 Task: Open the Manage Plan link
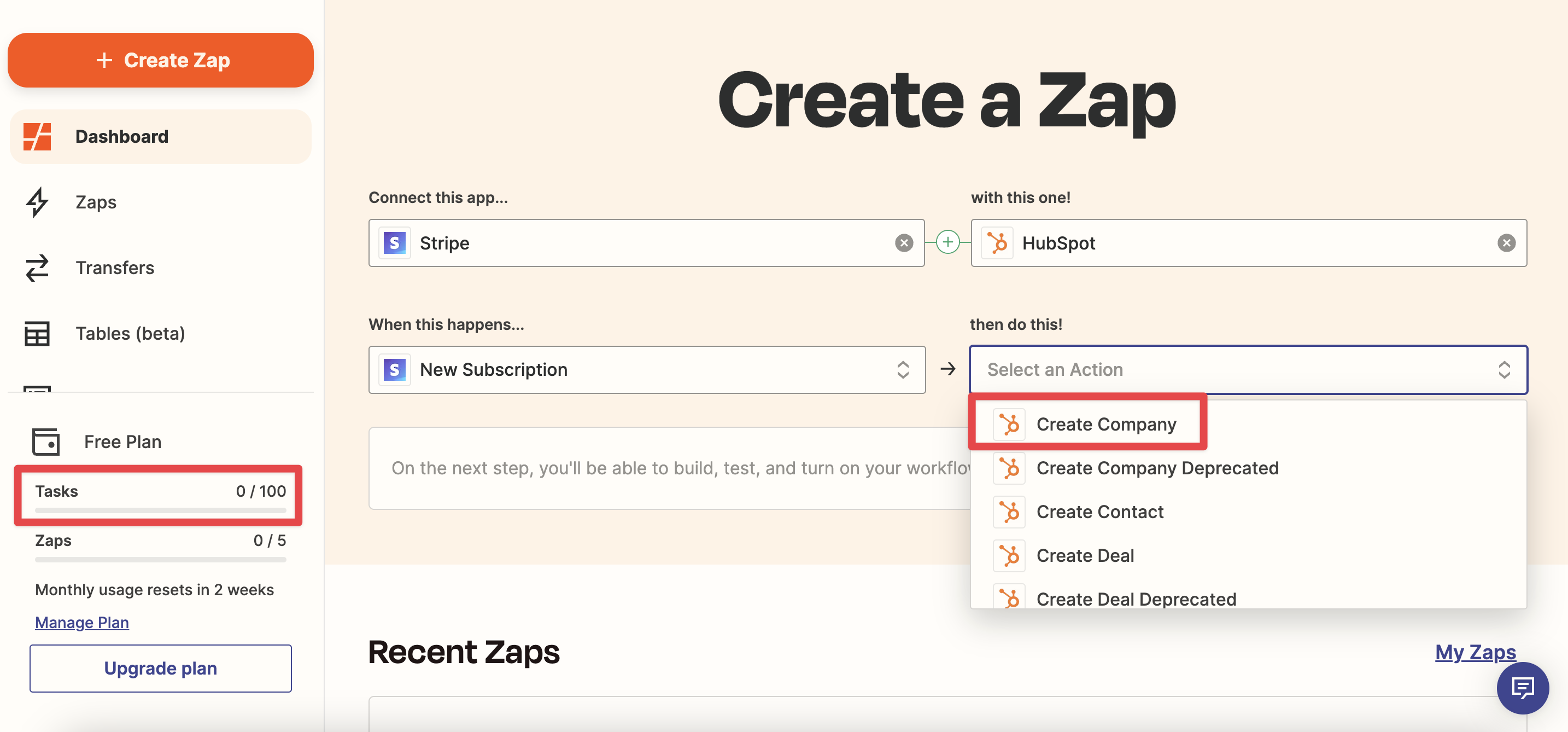(x=81, y=623)
